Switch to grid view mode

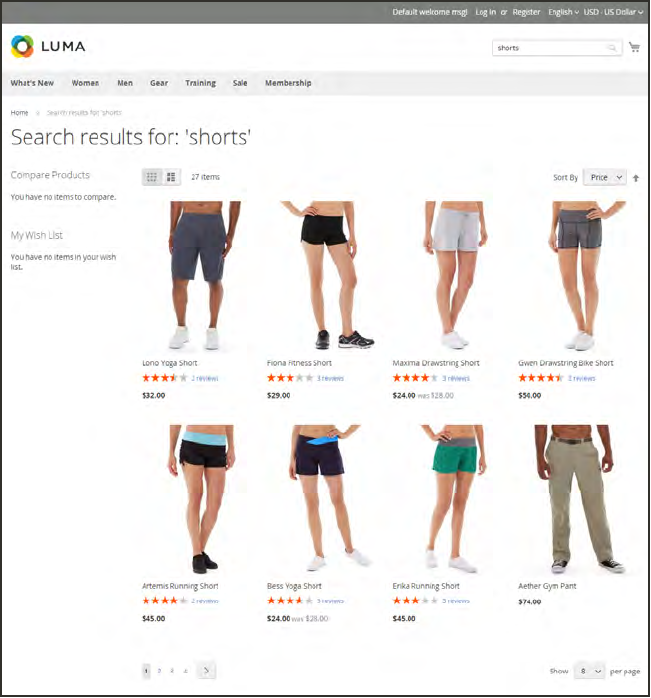tap(152, 177)
